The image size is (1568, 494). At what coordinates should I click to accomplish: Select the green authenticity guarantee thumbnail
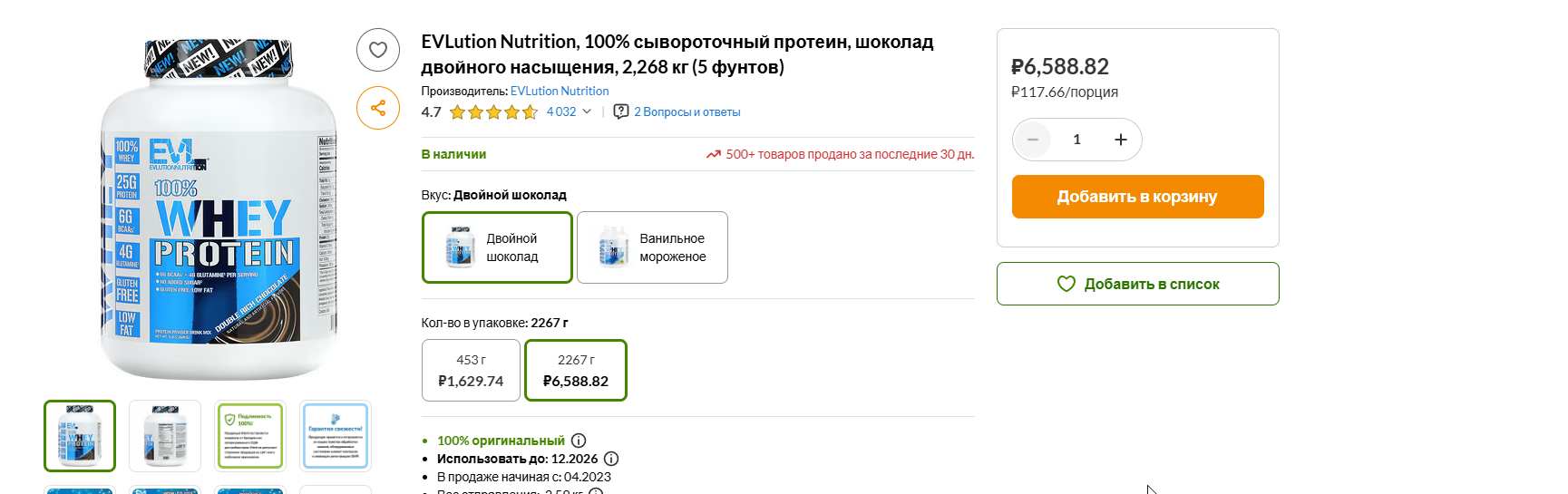250,436
